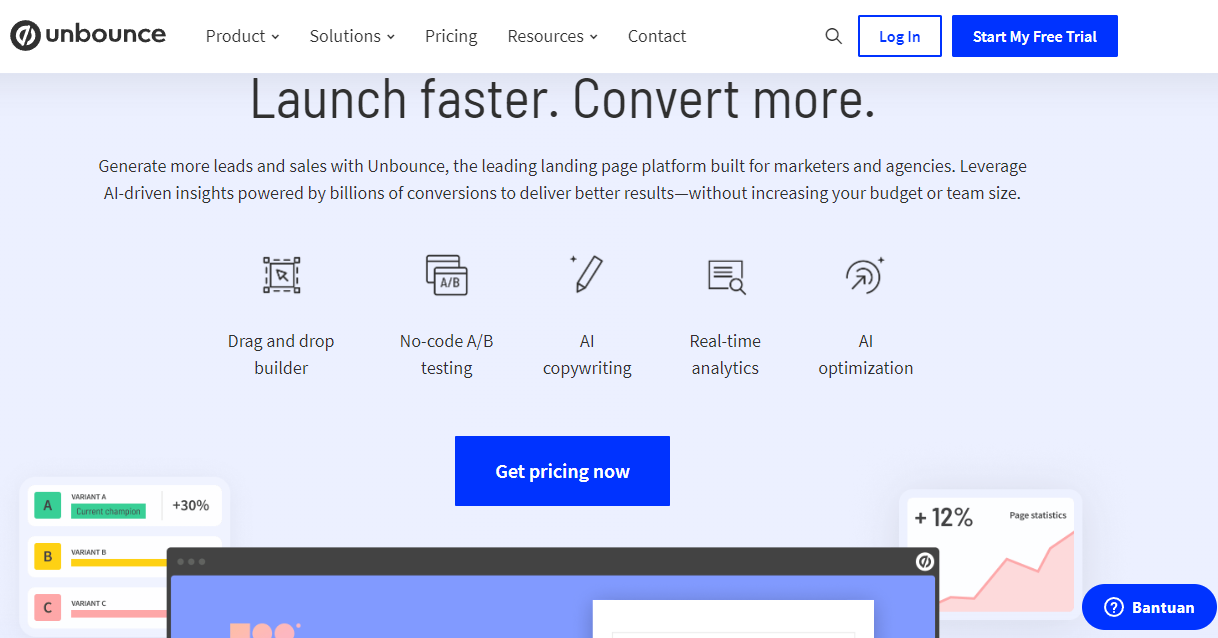
Task: Click the A/B testing window icon
Action: coord(446,275)
